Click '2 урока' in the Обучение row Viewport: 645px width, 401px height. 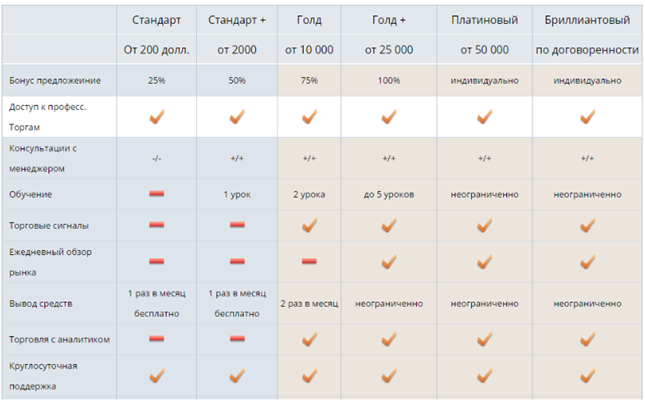coord(309,194)
